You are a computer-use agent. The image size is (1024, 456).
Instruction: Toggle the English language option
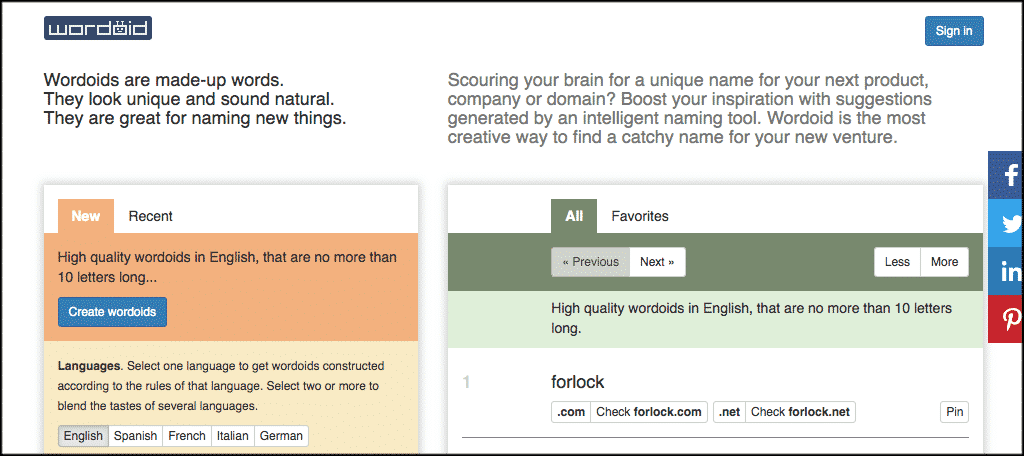[x=83, y=436]
